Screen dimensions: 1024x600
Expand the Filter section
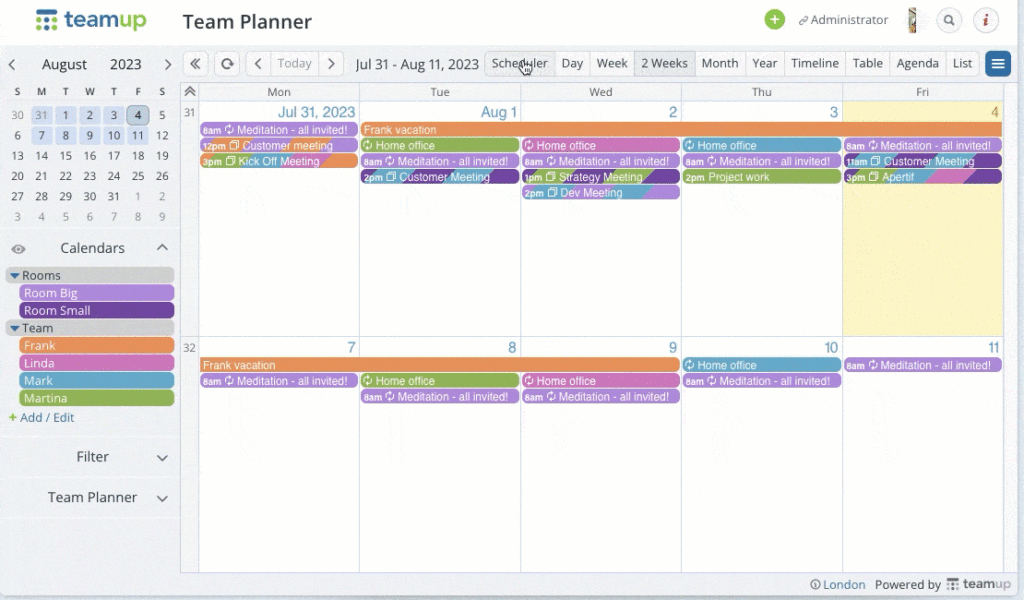coord(162,458)
